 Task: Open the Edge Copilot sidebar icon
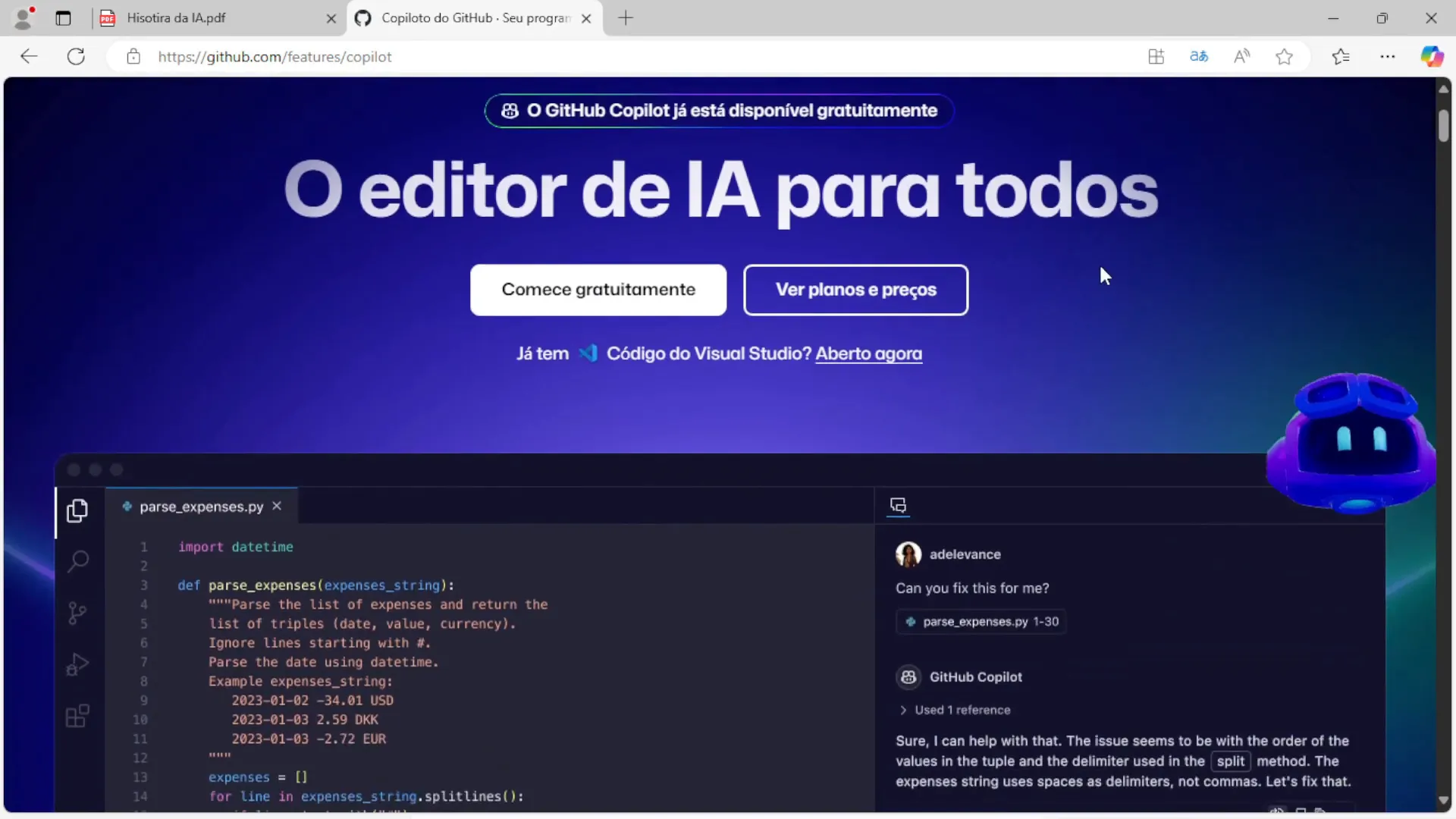tap(1432, 56)
